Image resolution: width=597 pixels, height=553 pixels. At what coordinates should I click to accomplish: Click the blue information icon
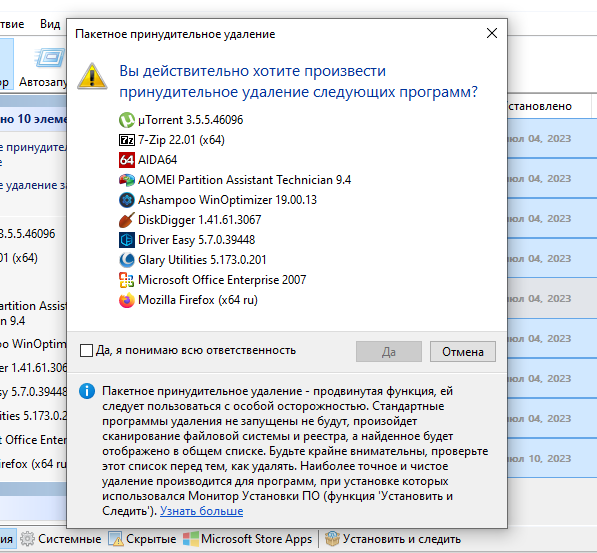pos(87,391)
